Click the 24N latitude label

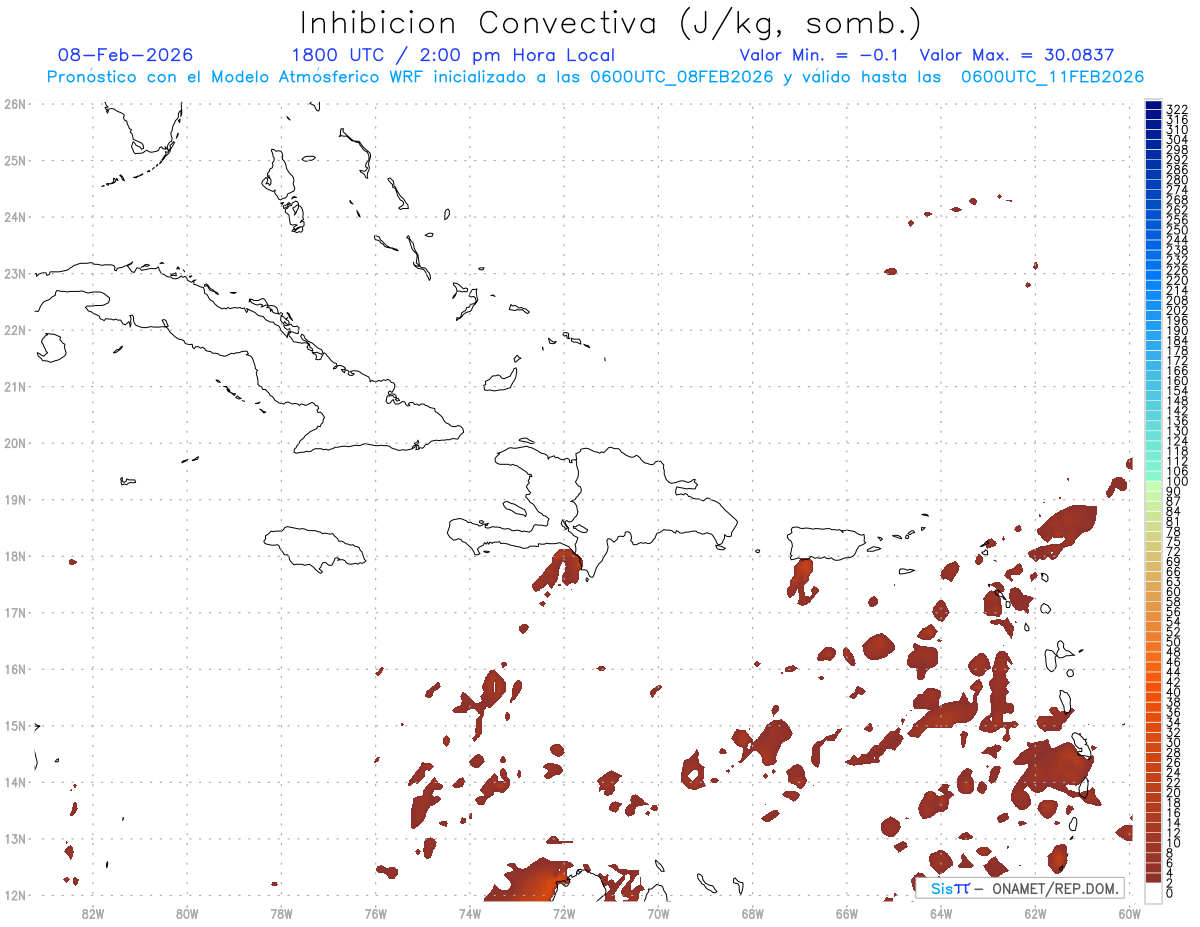[15, 217]
